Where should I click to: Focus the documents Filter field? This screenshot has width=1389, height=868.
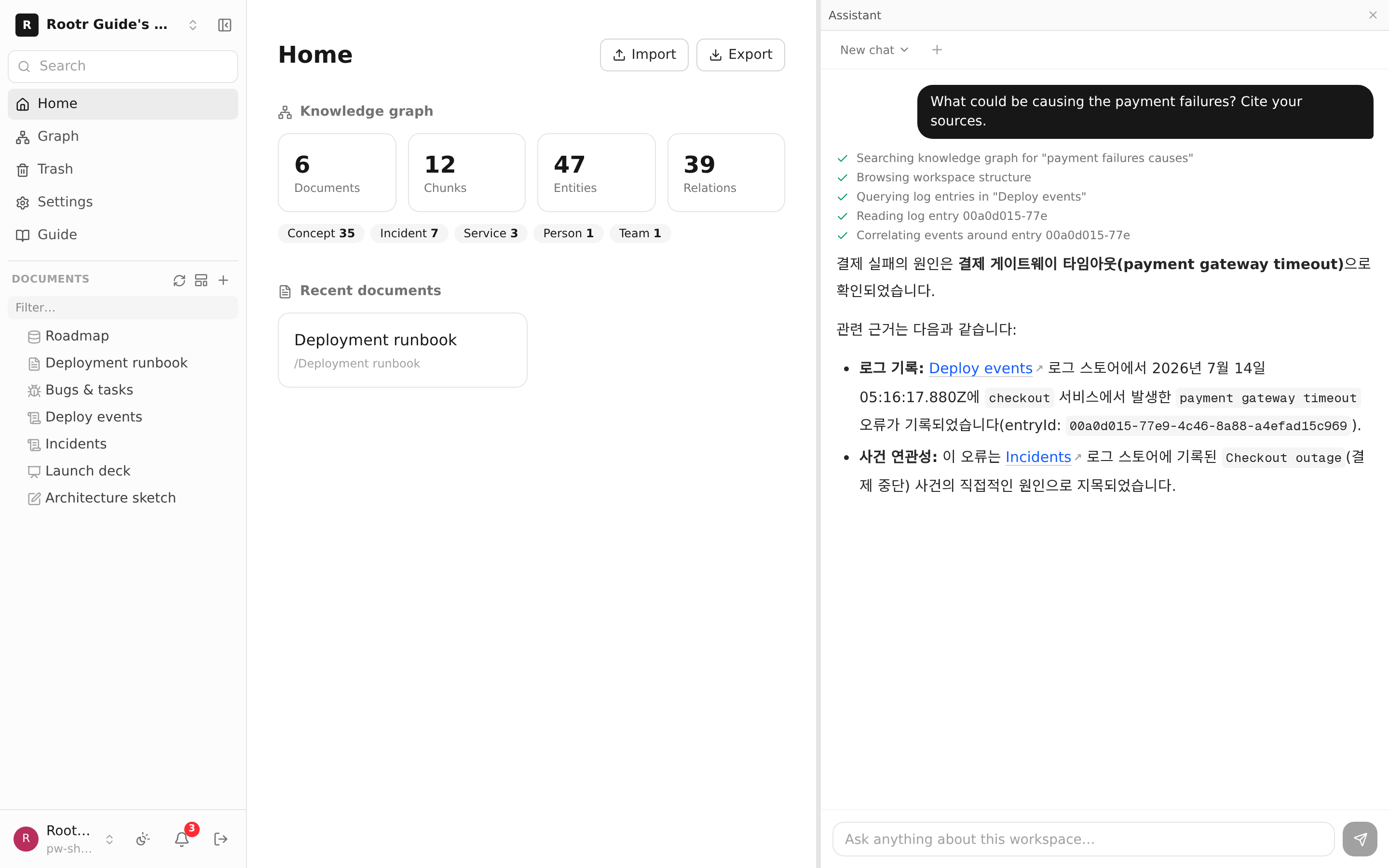[x=123, y=307]
